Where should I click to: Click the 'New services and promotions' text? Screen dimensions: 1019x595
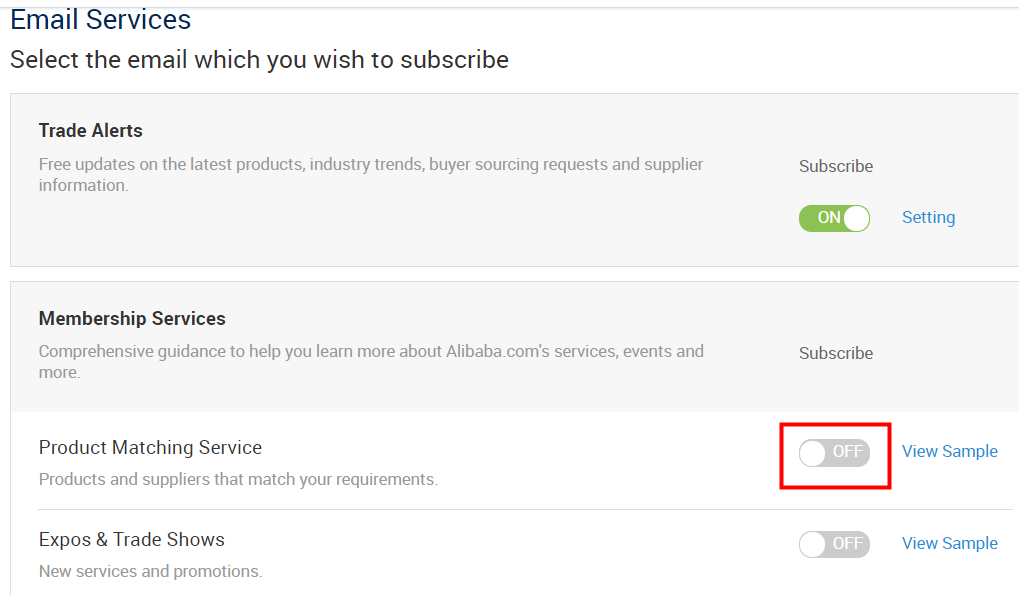click(x=150, y=572)
